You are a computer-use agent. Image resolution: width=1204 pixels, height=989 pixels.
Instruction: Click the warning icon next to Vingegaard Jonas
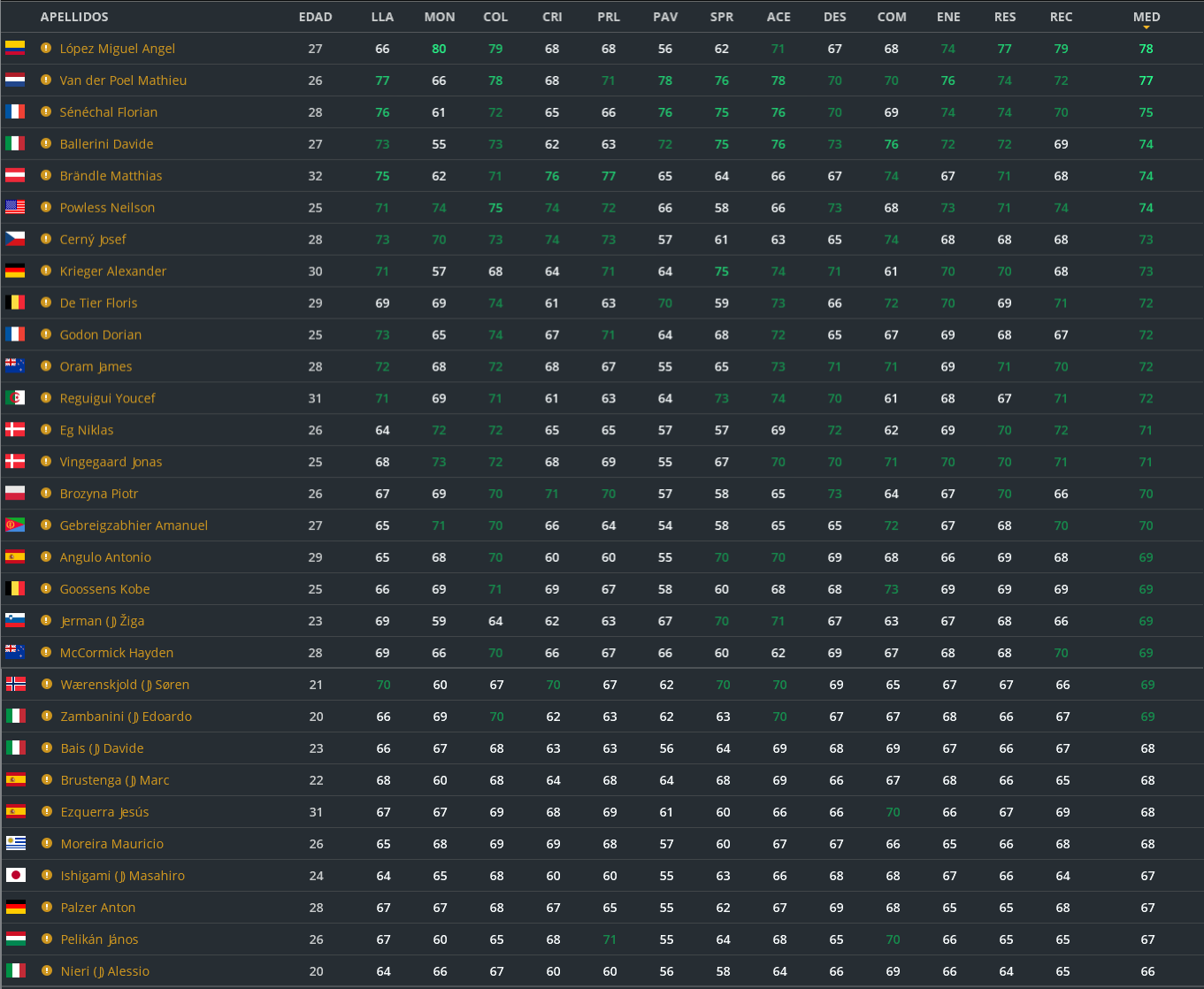pos(46,462)
